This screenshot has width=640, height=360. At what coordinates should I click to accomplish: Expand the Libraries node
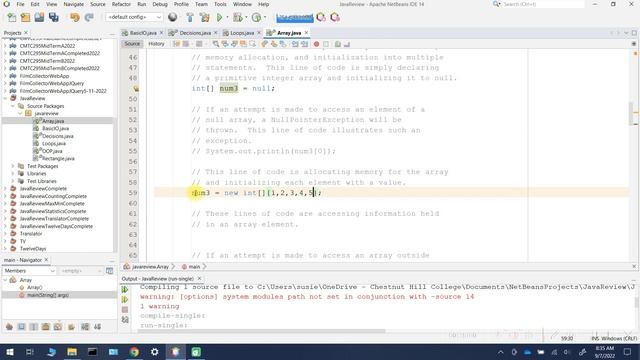click(13, 173)
